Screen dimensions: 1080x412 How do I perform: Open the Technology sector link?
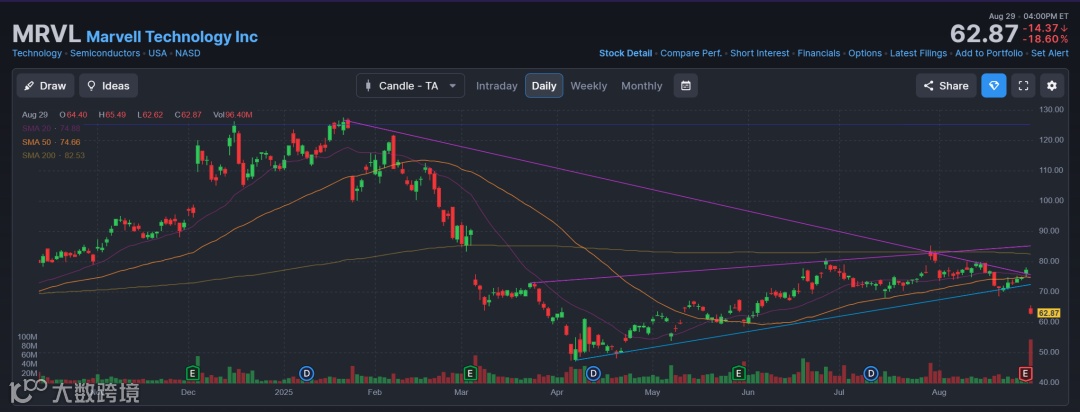[x=37, y=53]
